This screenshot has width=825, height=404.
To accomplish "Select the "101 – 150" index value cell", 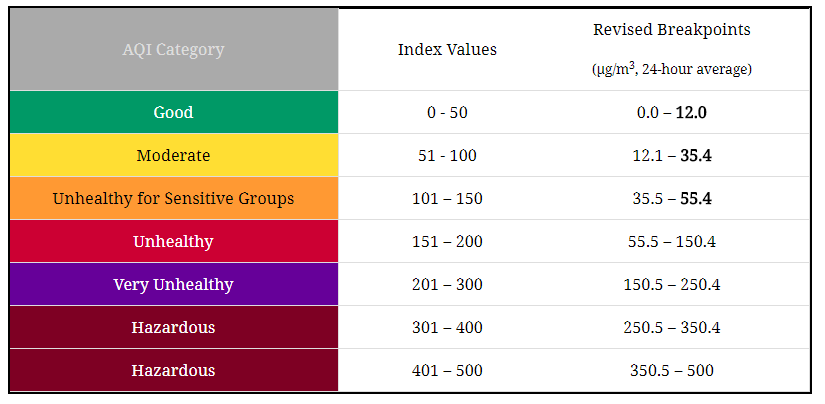I will click(x=447, y=199).
